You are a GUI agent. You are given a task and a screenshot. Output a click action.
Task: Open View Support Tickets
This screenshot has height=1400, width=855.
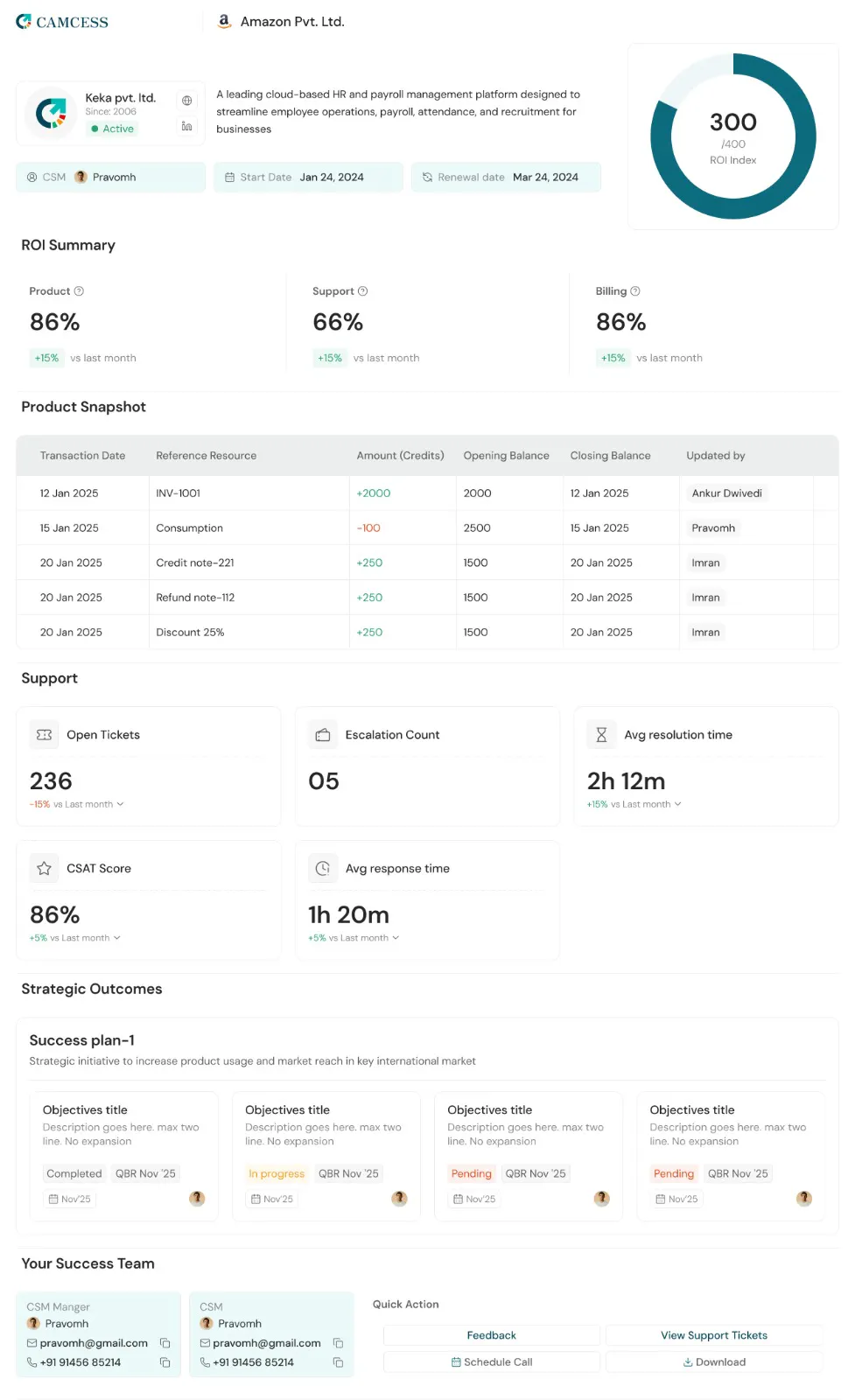pyautogui.click(x=713, y=1335)
